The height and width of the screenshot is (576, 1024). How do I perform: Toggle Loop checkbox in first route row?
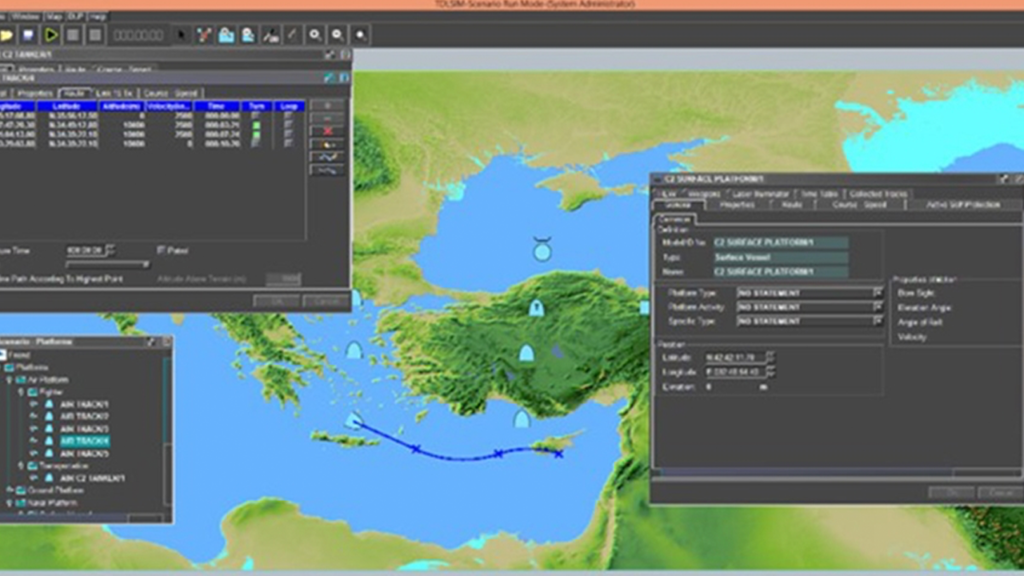(288, 116)
